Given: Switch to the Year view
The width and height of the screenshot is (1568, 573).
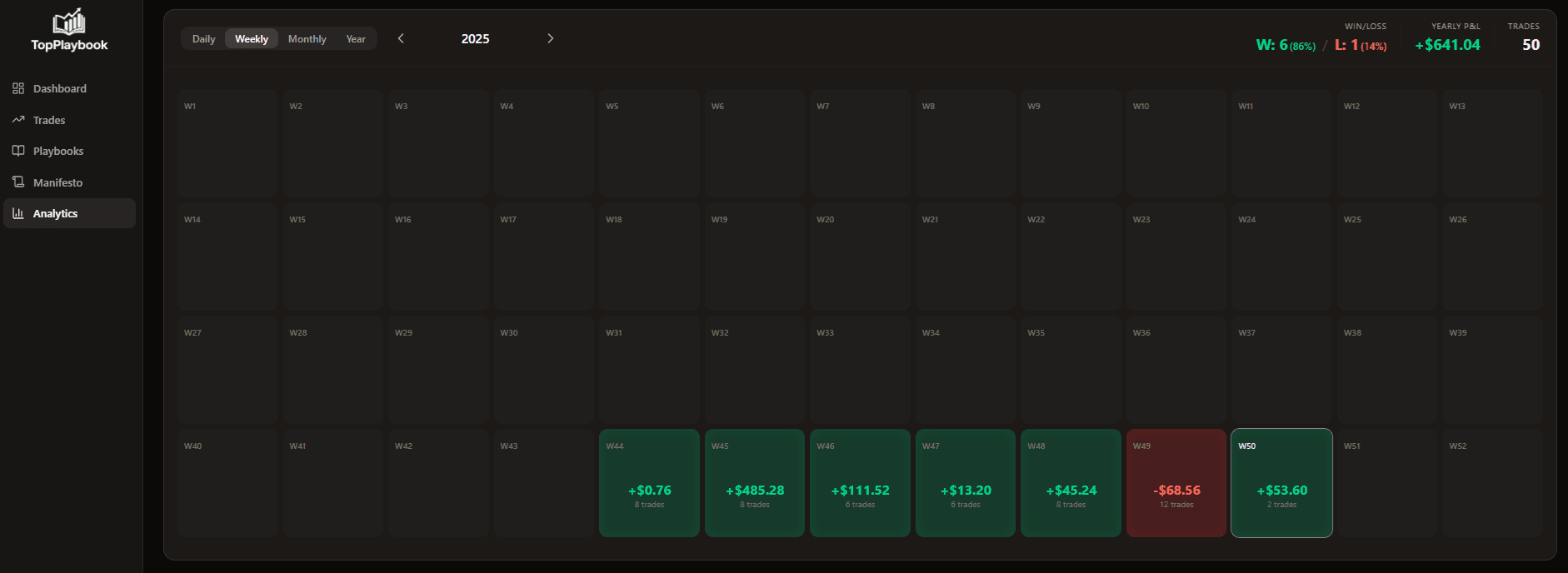Looking at the screenshot, I should [x=356, y=39].
